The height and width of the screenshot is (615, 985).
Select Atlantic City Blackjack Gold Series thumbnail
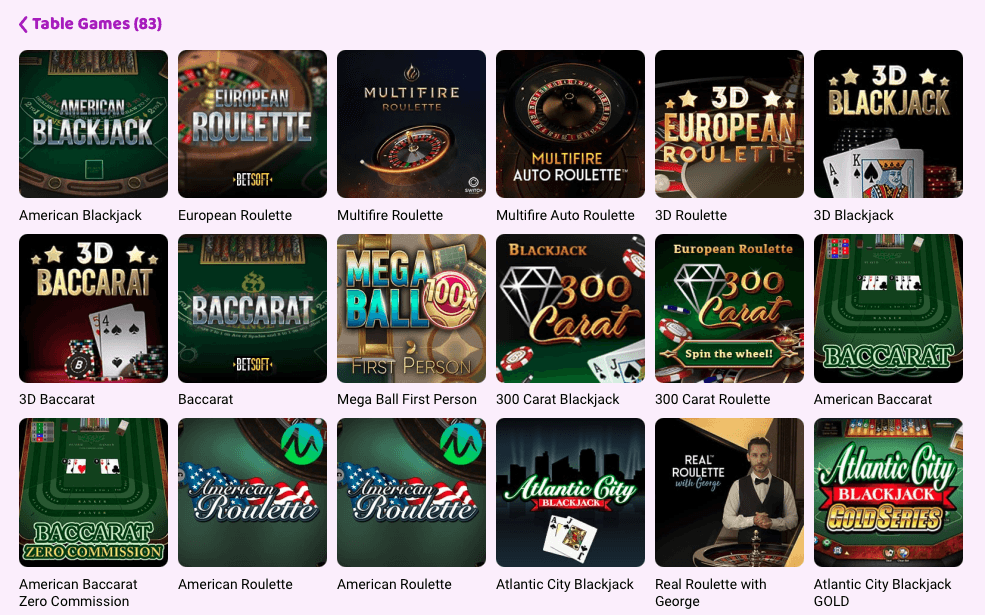click(x=888, y=493)
